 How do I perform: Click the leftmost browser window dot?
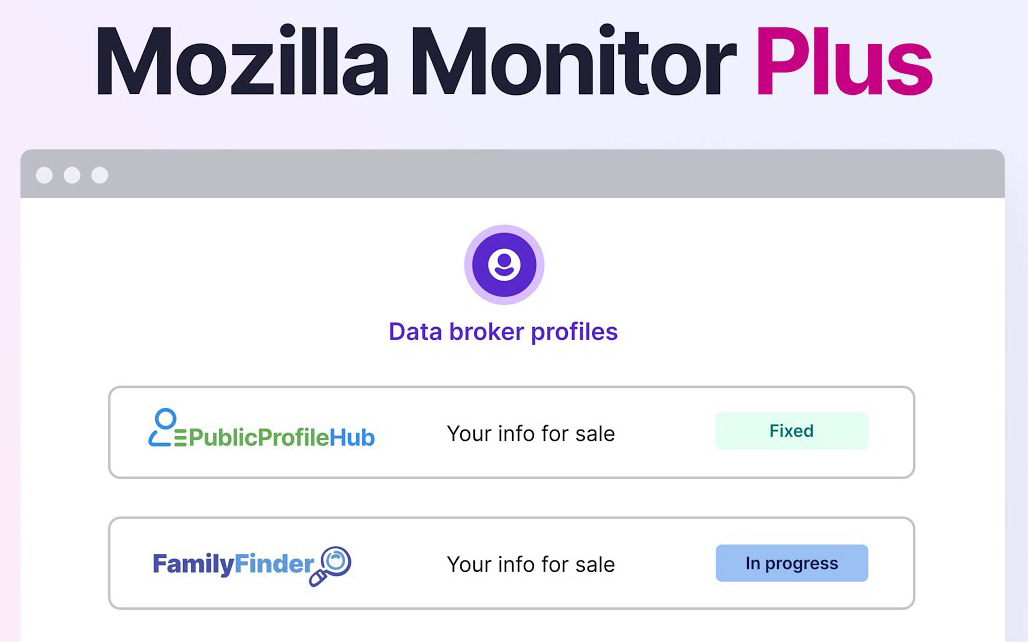pos(43,174)
